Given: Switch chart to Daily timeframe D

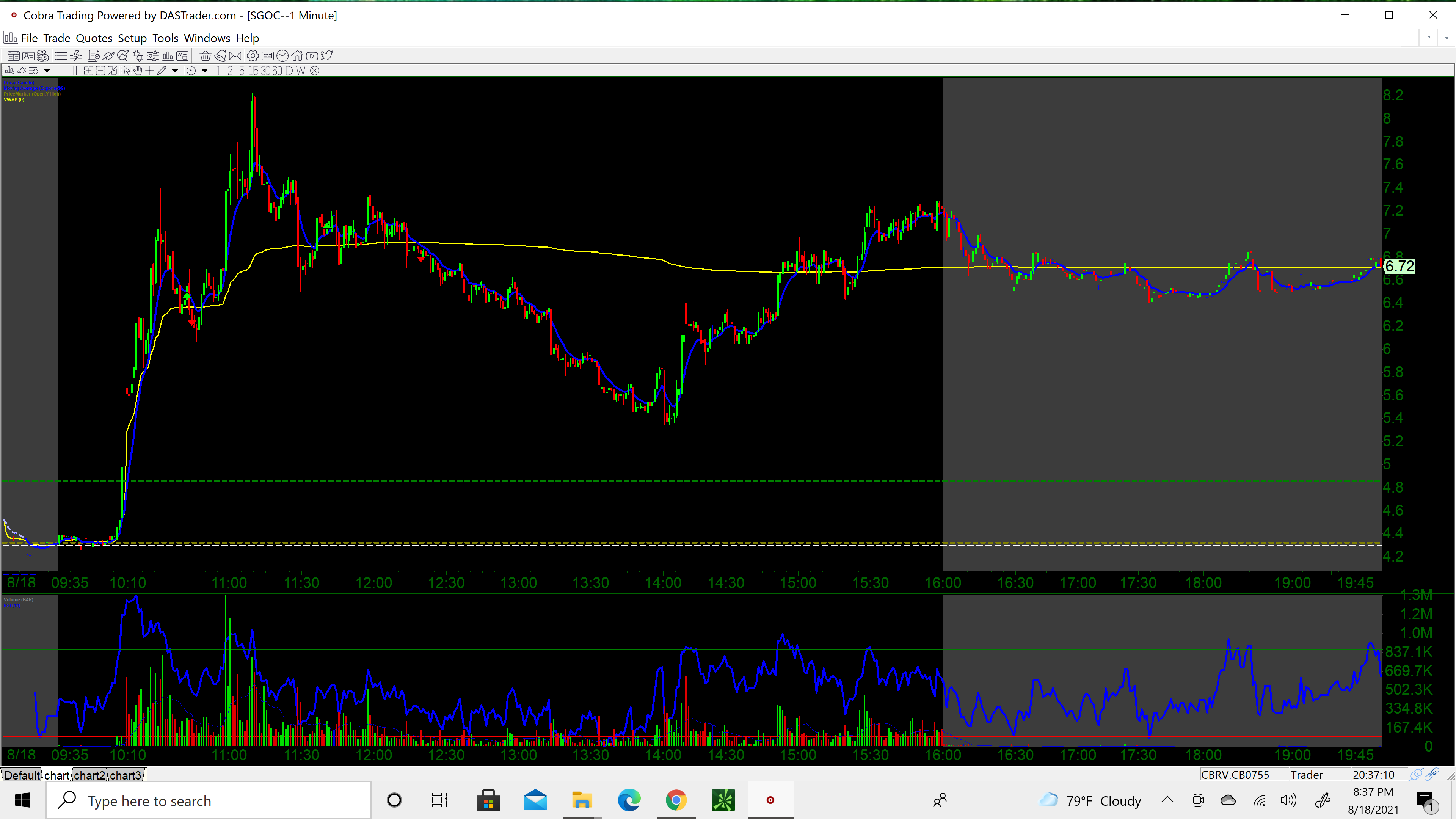Looking at the screenshot, I should point(289,71).
